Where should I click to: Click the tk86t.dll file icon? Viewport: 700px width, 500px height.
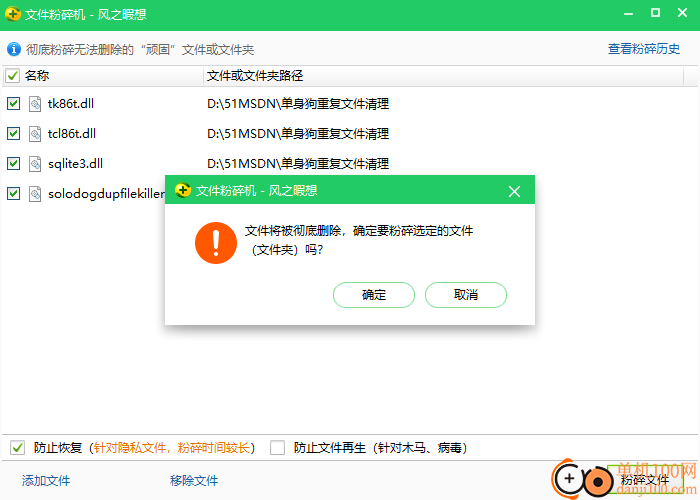coord(35,104)
